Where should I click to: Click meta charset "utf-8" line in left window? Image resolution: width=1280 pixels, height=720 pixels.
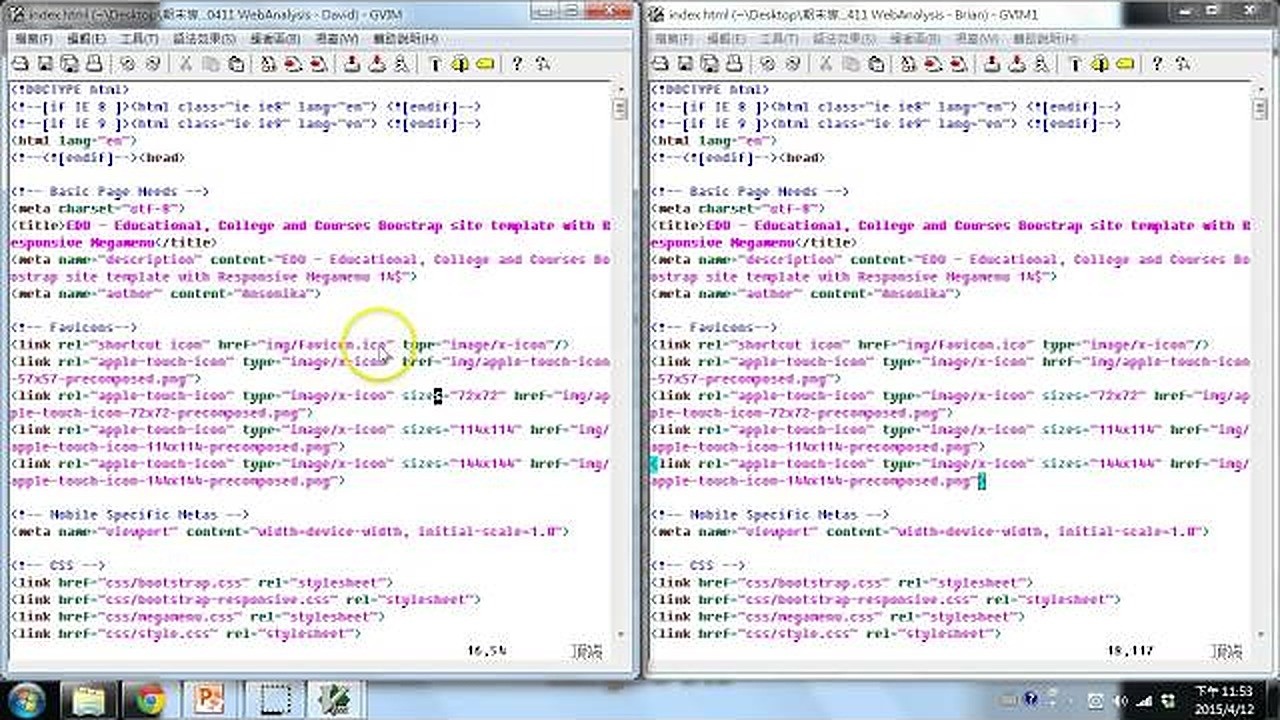point(98,208)
